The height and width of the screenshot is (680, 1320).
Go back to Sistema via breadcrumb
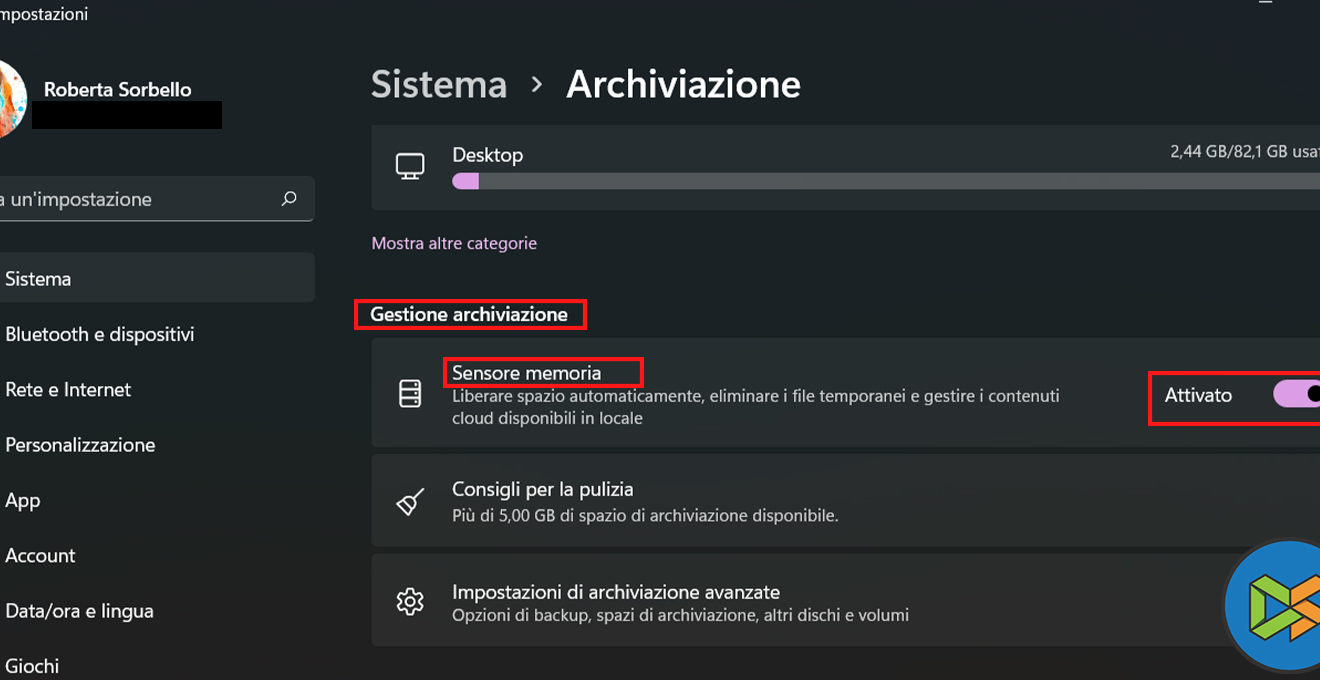tap(439, 85)
